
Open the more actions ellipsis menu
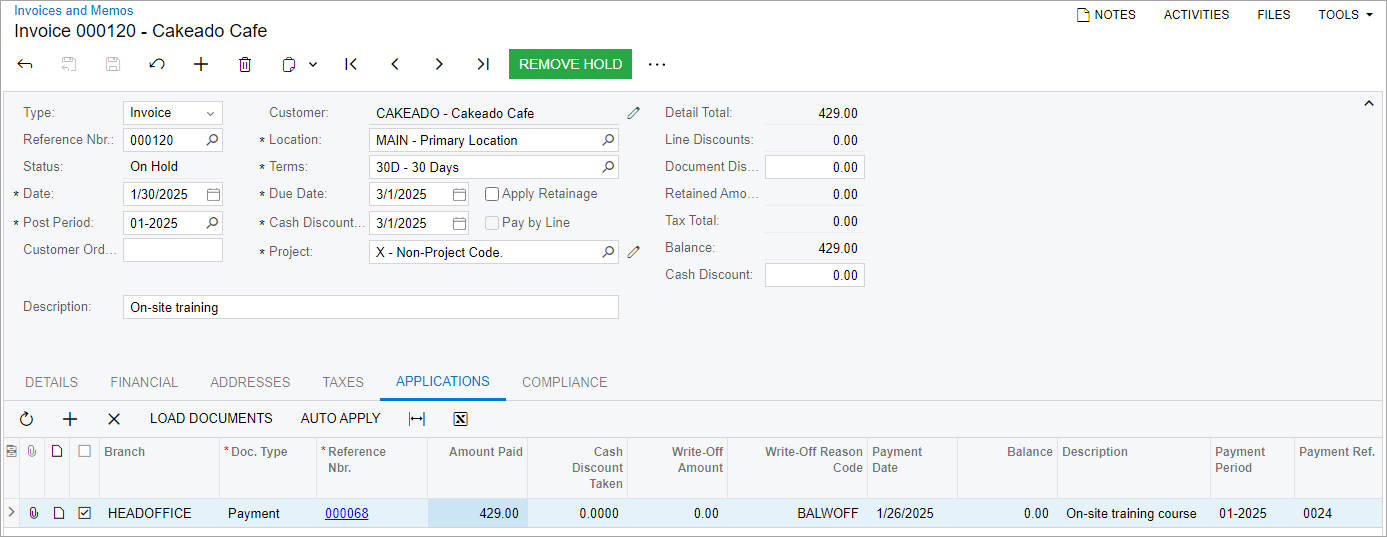coord(657,64)
